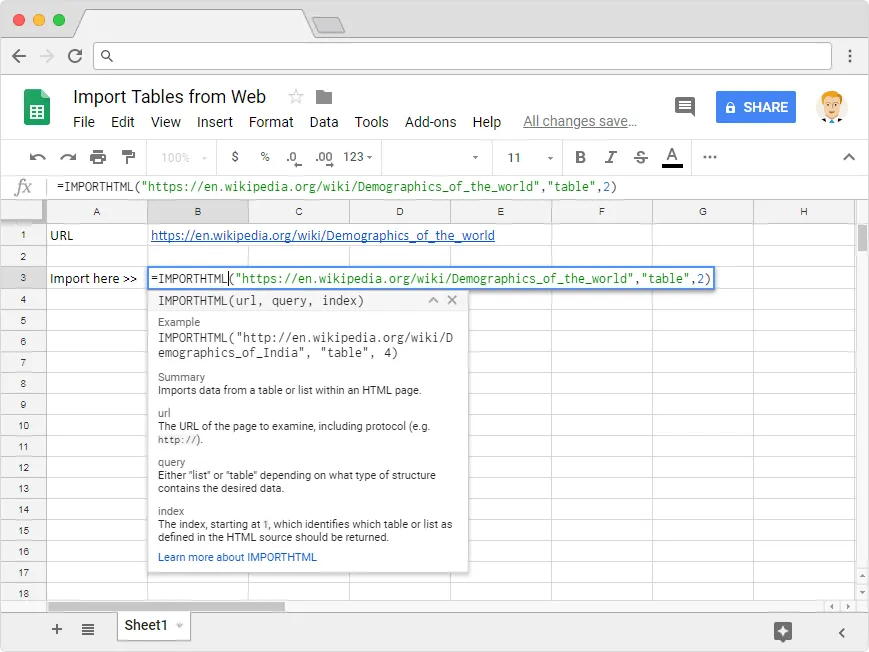This screenshot has width=869, height=652.
Task: Click the vertical scrollbar thumb
Action: [x=862, y=238]
